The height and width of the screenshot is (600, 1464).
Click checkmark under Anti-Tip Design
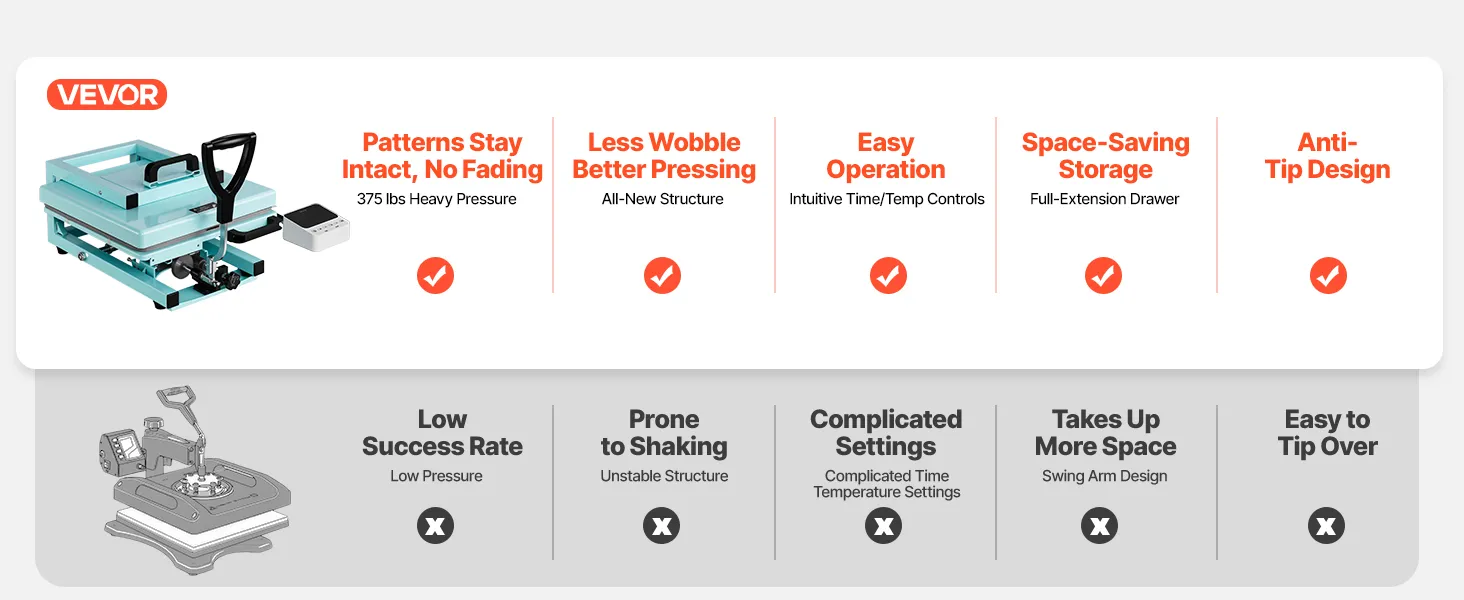coord(1328,275)
